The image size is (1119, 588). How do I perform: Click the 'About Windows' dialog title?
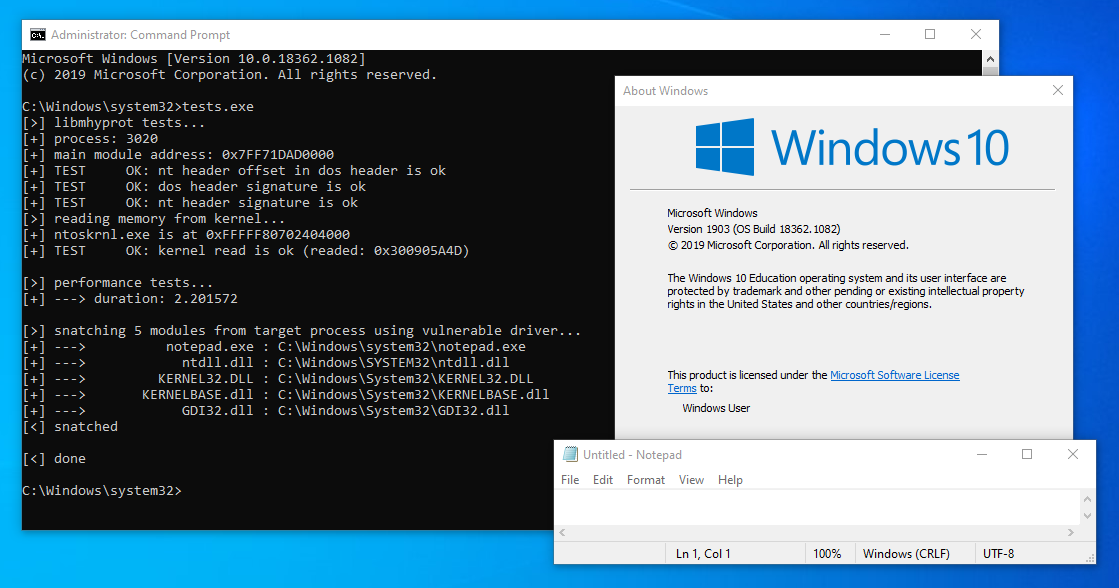tap(665, 91)
